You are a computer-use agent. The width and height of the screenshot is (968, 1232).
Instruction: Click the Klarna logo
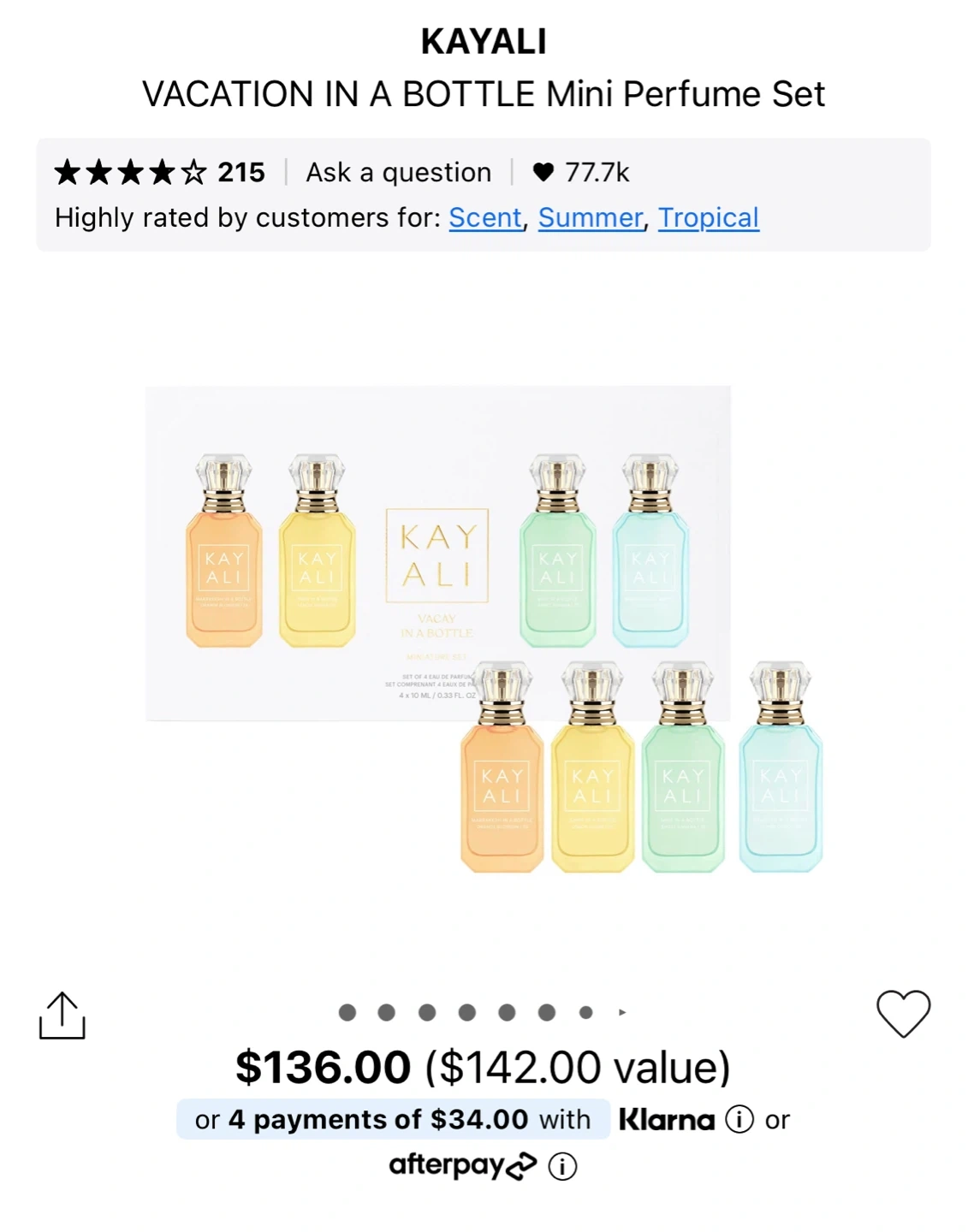[x=667, y=1119]
